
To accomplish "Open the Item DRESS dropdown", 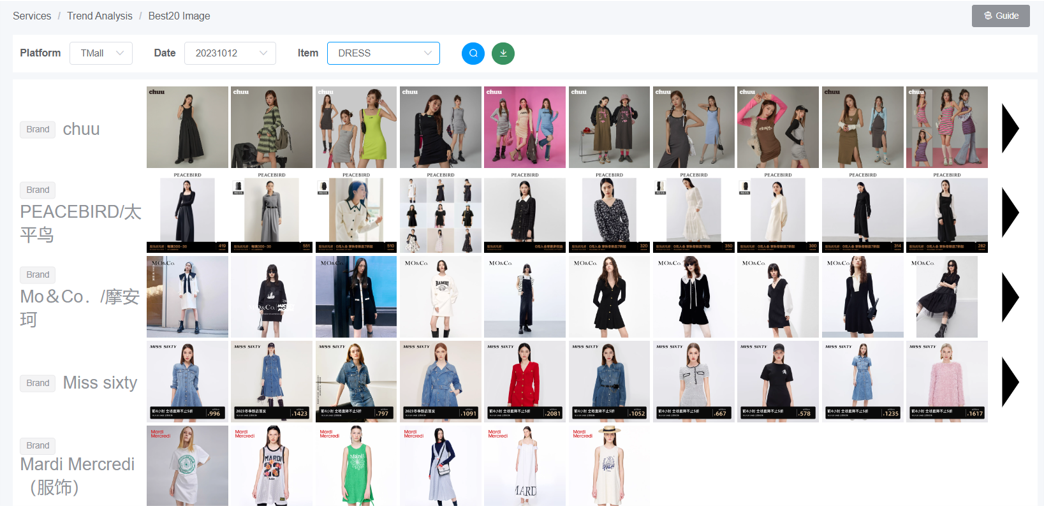I will pyautogui.click(x=384, y=53).
